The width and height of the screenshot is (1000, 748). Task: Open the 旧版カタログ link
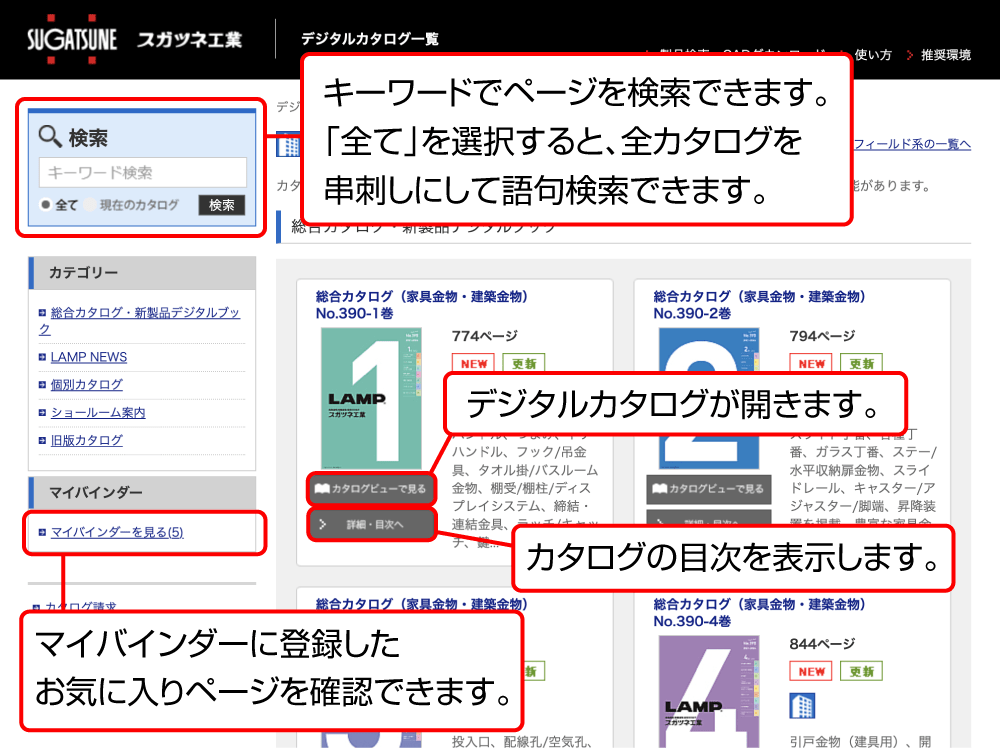coord(87,440)
